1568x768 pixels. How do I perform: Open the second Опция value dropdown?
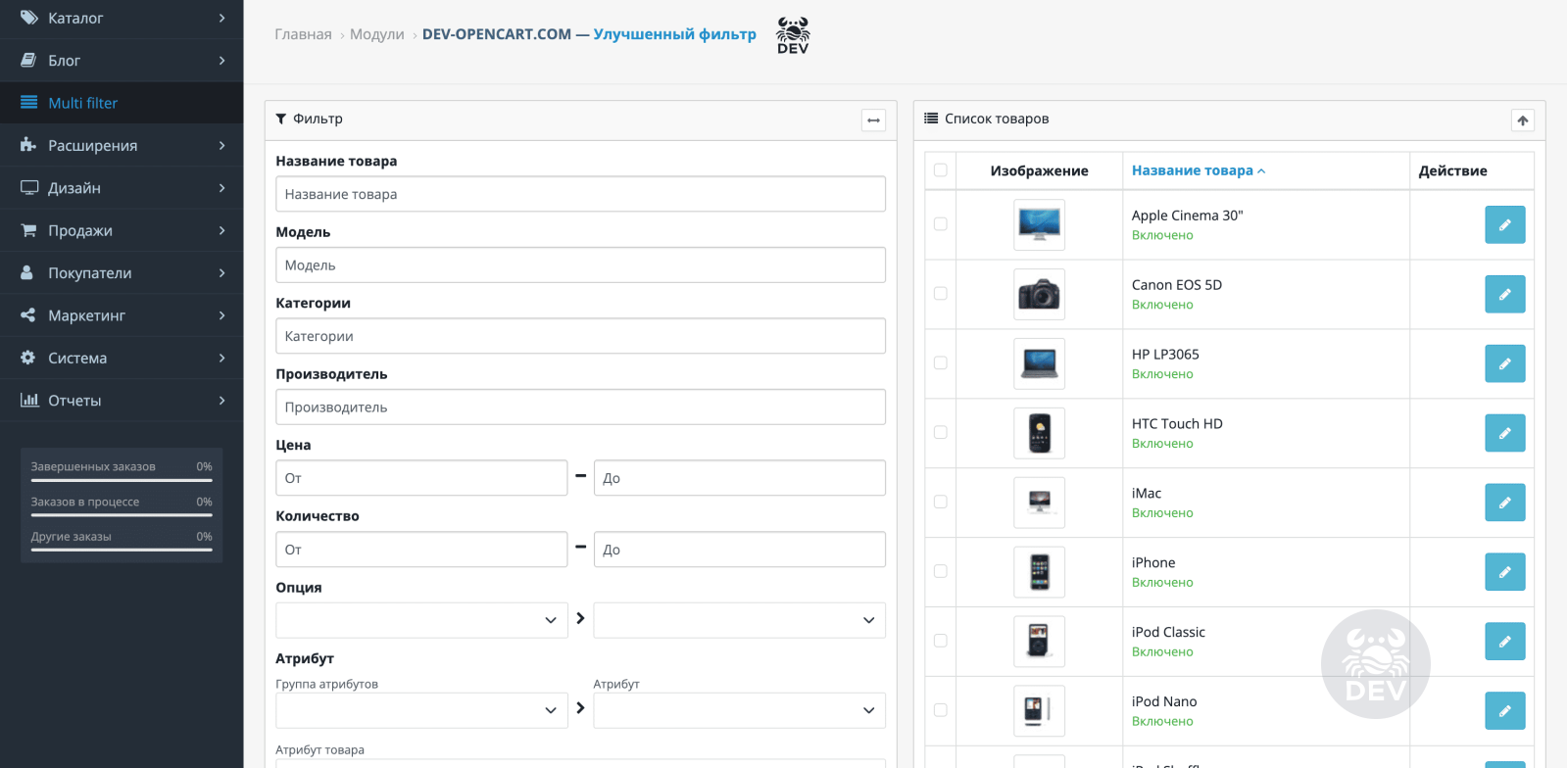pos(740,620)
